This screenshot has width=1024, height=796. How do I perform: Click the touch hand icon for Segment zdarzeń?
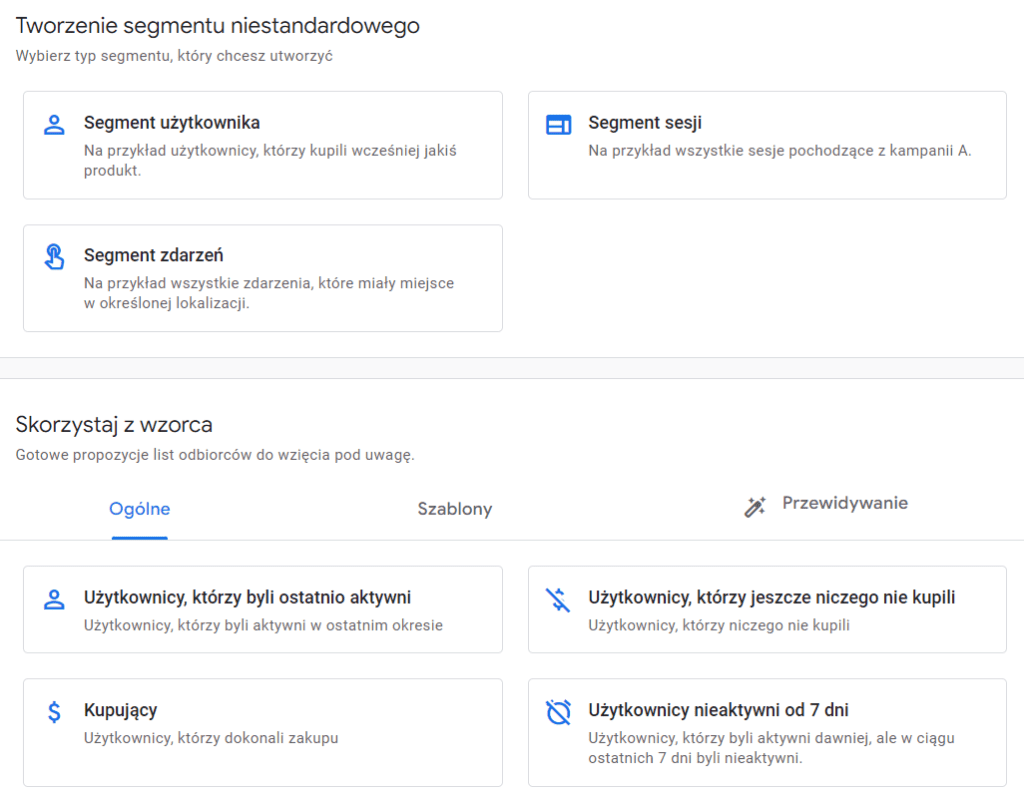pyautogui.click(x=54, y=257)
